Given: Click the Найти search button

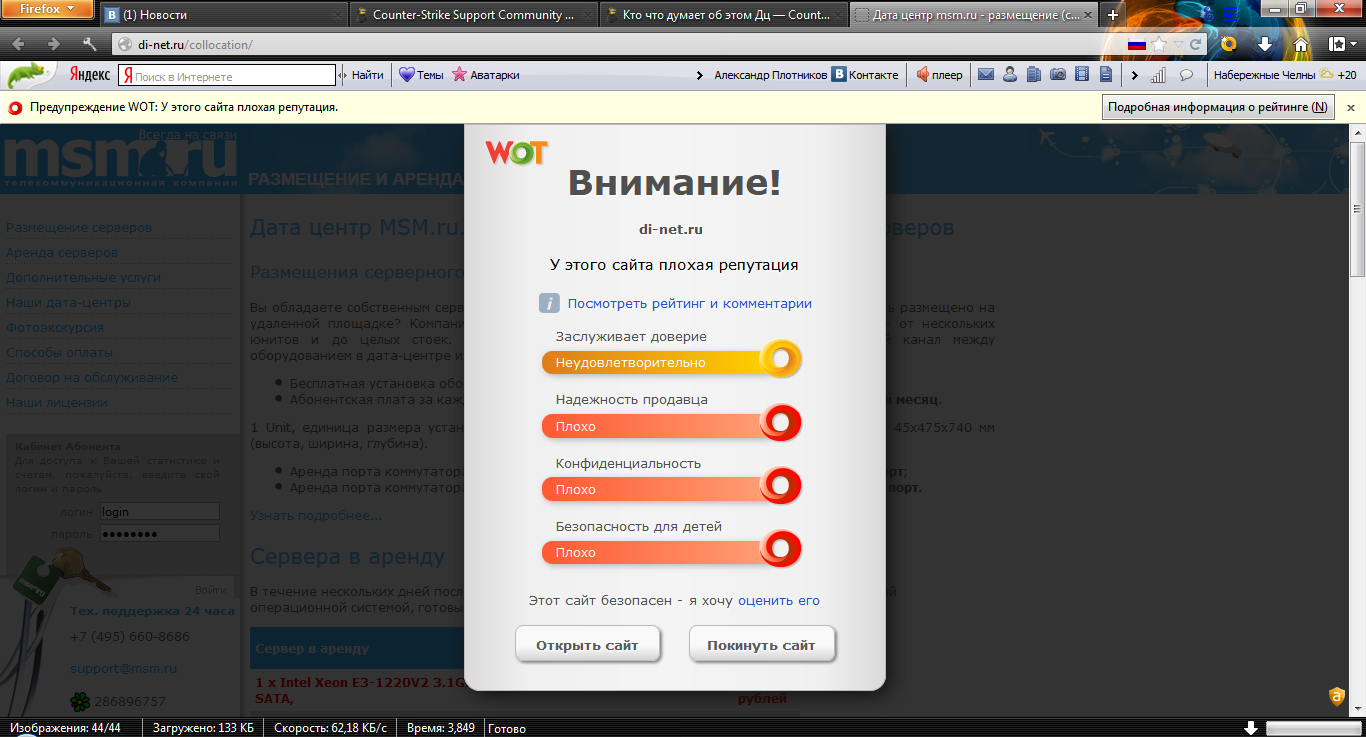Looking at the screenshot, I should point(367,75).
